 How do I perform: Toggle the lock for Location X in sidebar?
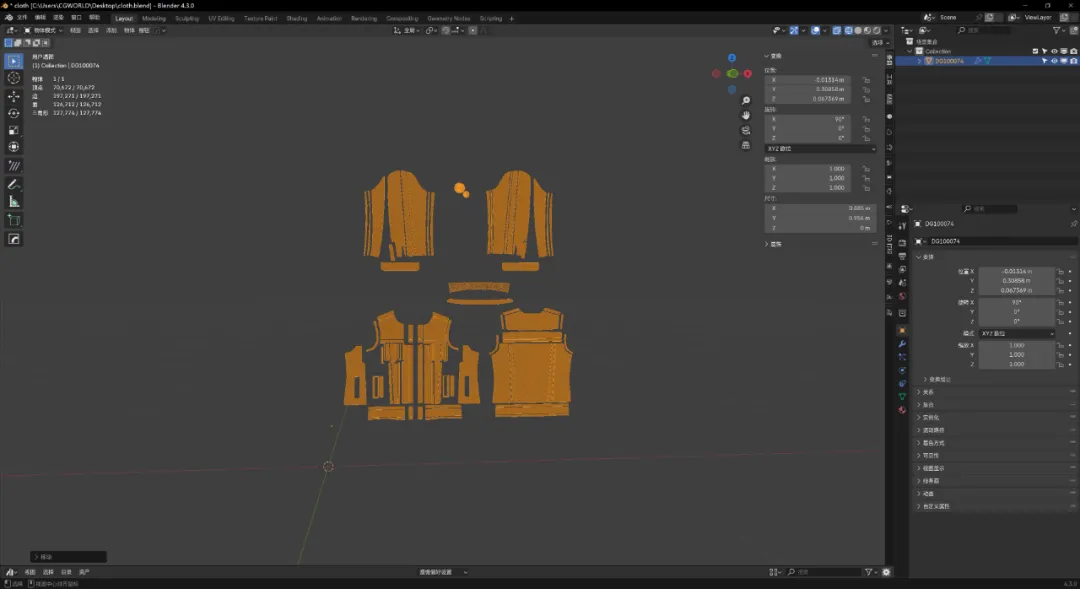click(866, 79)
